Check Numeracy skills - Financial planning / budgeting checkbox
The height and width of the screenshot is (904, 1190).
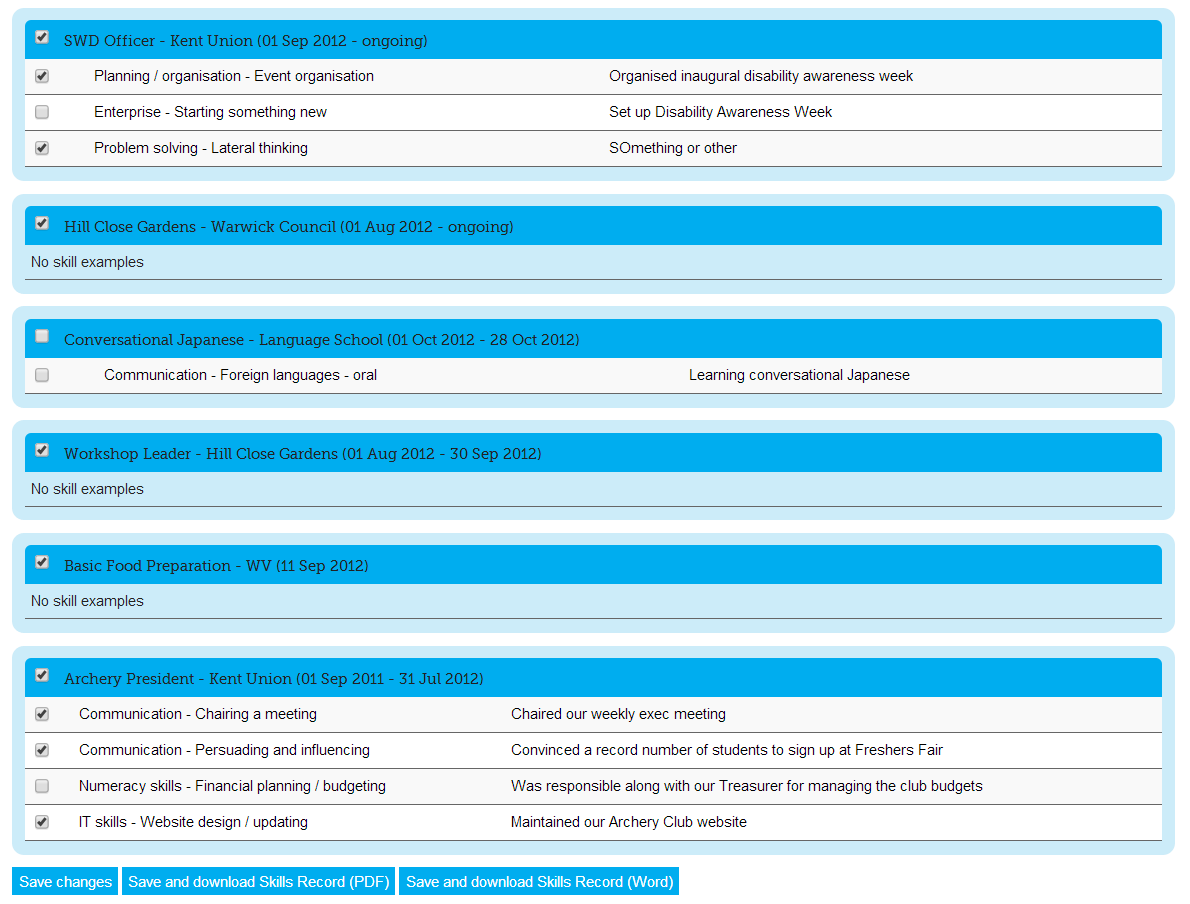click(x=42, y=786)
